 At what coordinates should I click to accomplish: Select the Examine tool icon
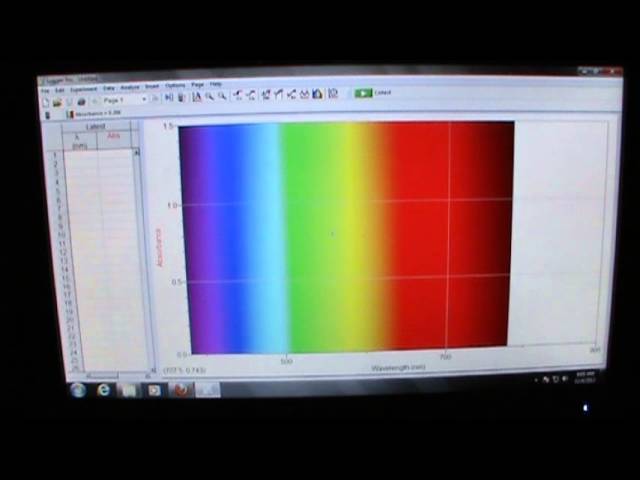tap(238, 96)
